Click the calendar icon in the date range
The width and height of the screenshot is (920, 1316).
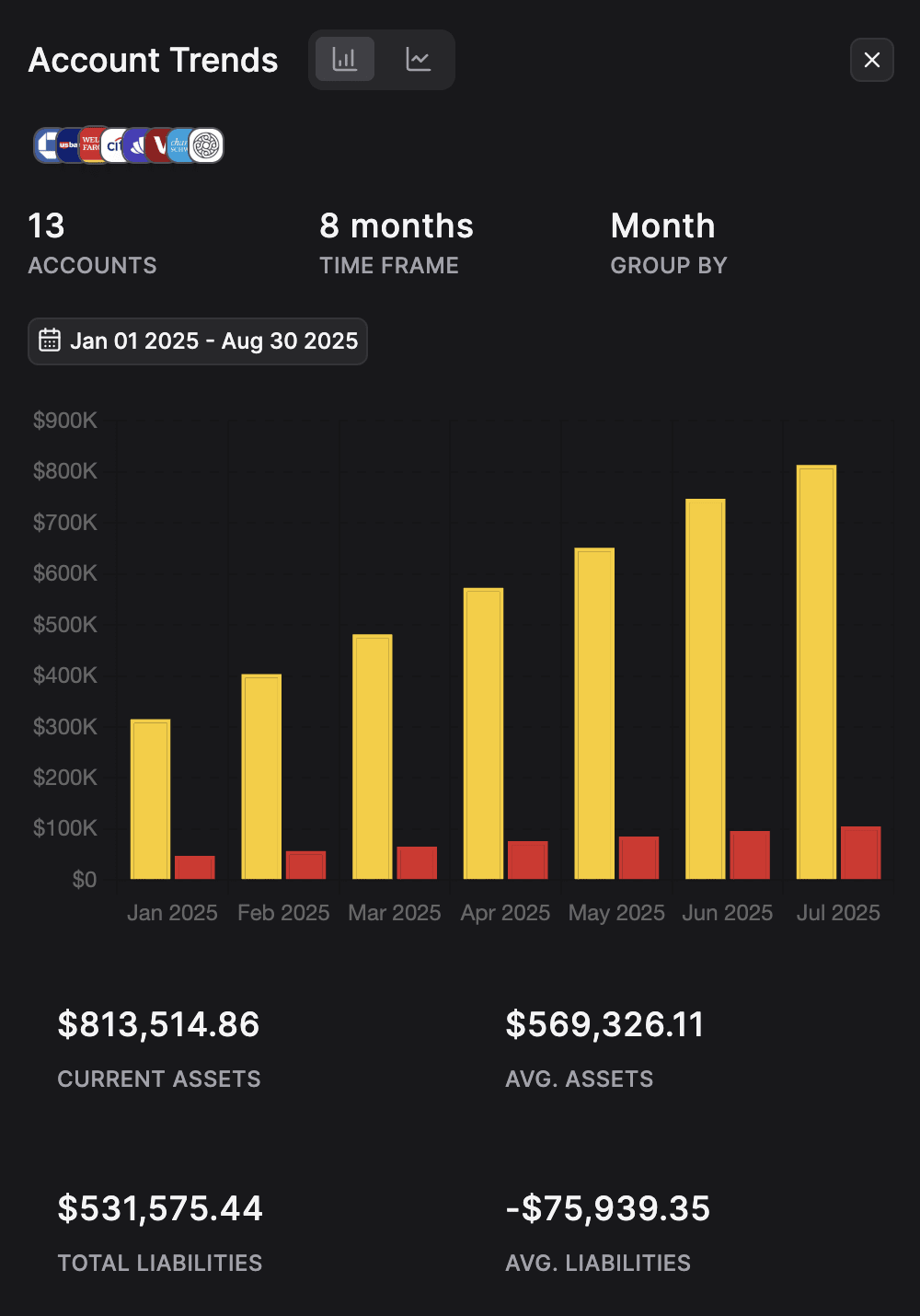pyautogui.click(x=51, y=340)
